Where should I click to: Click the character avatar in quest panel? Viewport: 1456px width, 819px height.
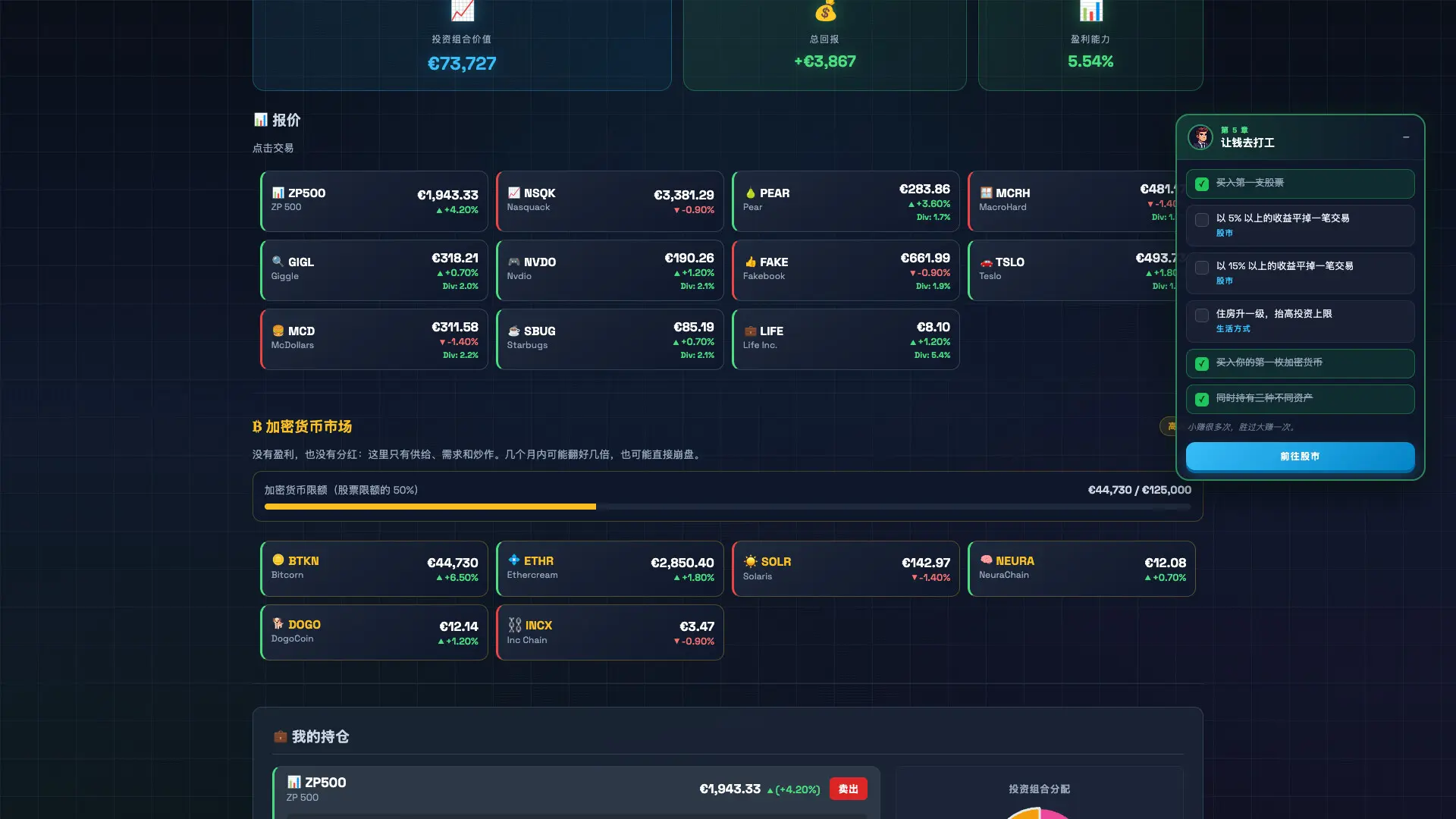(x=1200, y=137)
